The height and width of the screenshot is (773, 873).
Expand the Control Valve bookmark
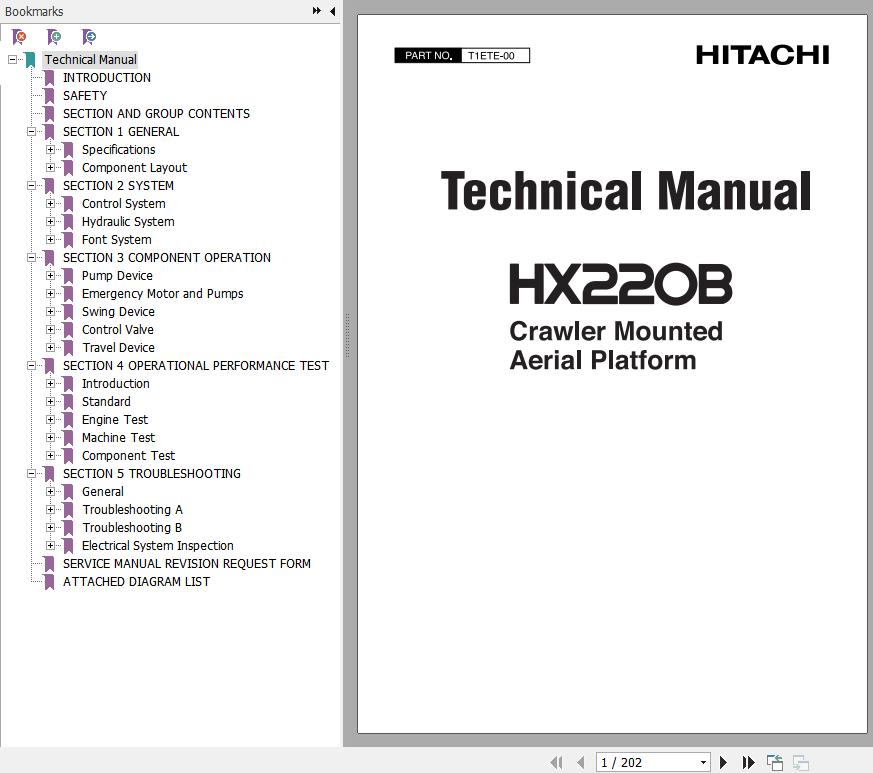(x=50, y=329)
